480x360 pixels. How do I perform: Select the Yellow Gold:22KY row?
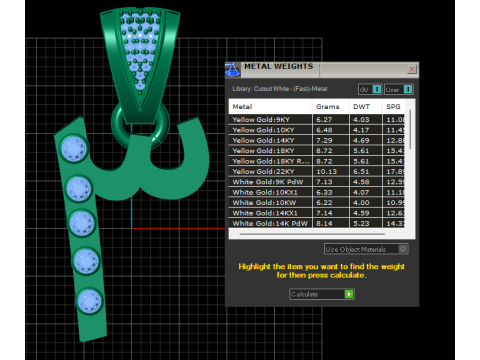(317, 171)
